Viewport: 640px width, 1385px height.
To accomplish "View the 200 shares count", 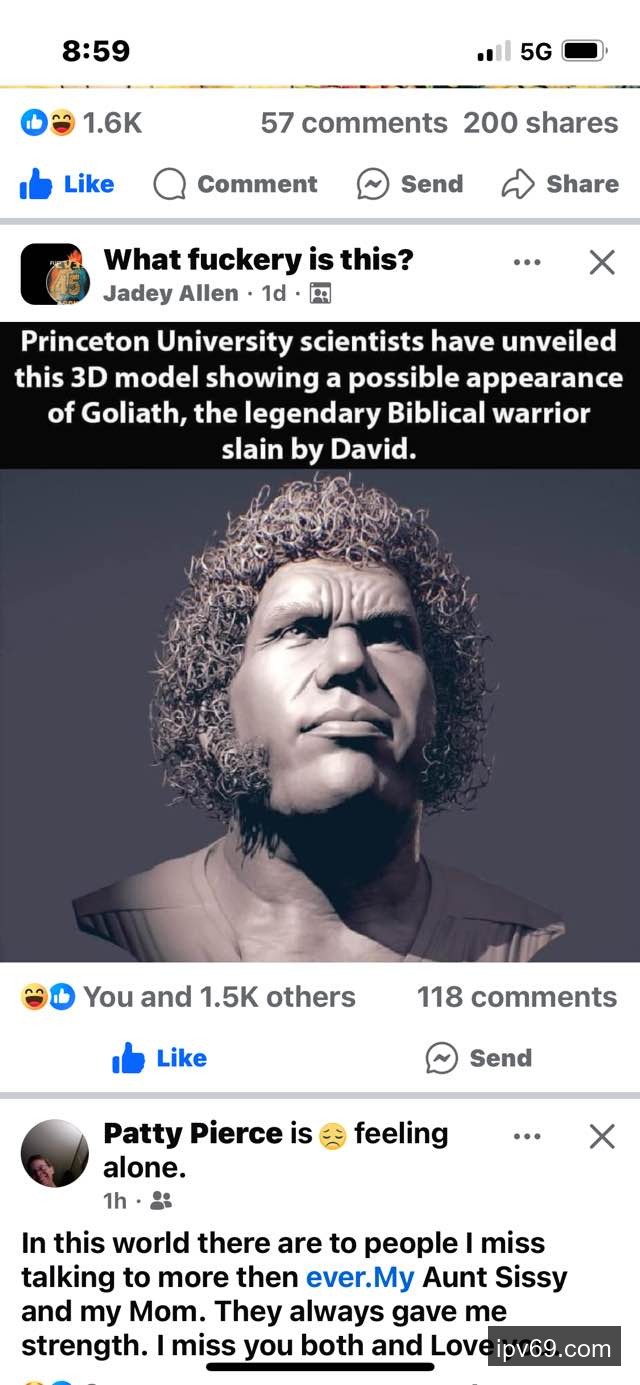I will pyautogui.click(x=541, y=123).
